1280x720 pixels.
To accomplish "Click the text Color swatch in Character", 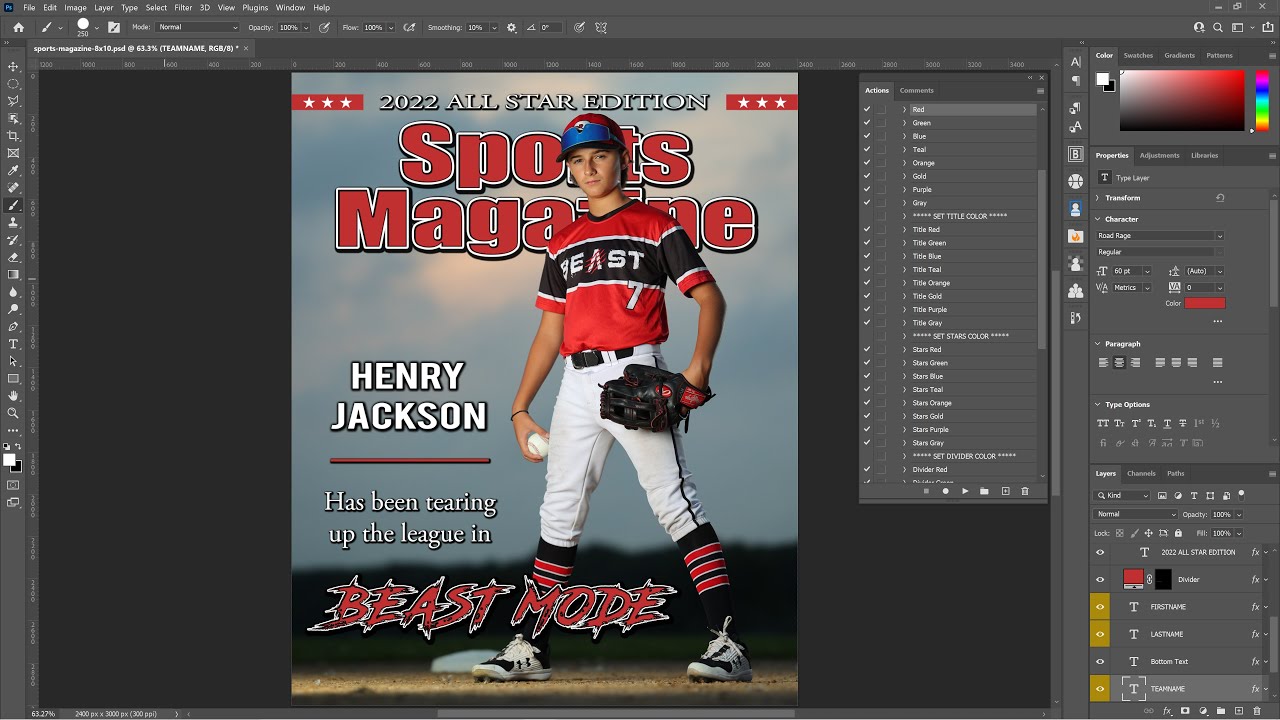I will tap(1205, 303).
